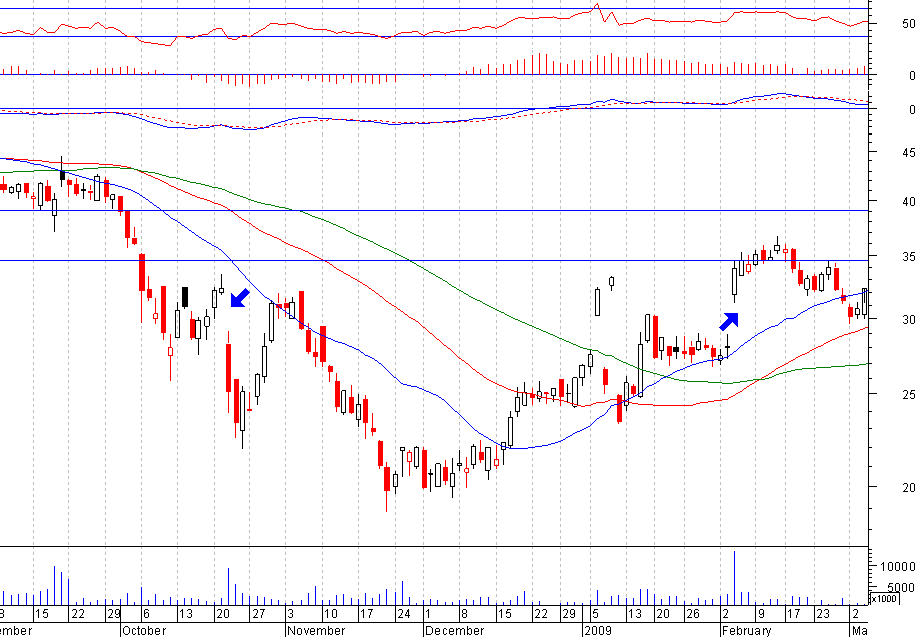Click the 10000 volume axis label

[x=897, y=567]
